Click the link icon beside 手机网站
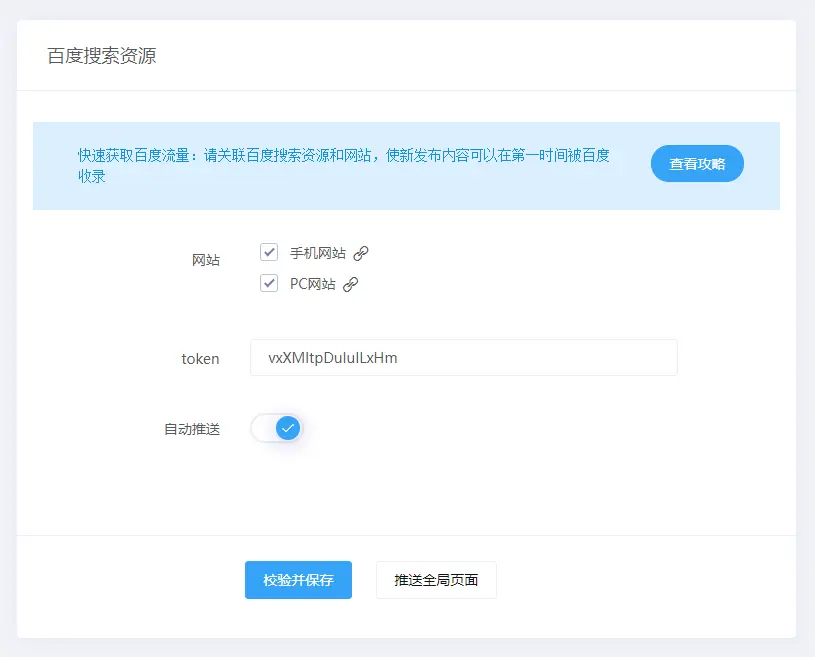 pos(361,253)
